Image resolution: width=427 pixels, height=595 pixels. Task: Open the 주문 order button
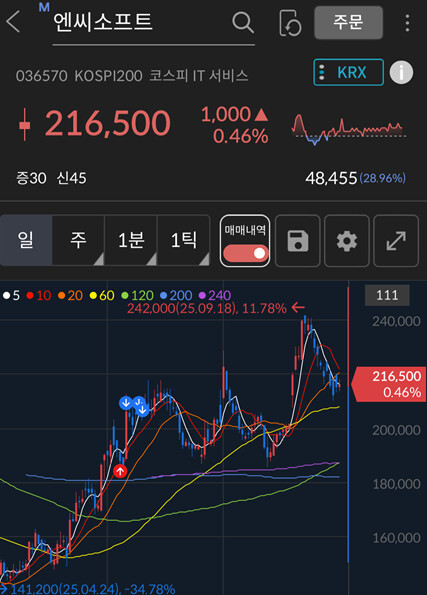[x=348, y=22]
